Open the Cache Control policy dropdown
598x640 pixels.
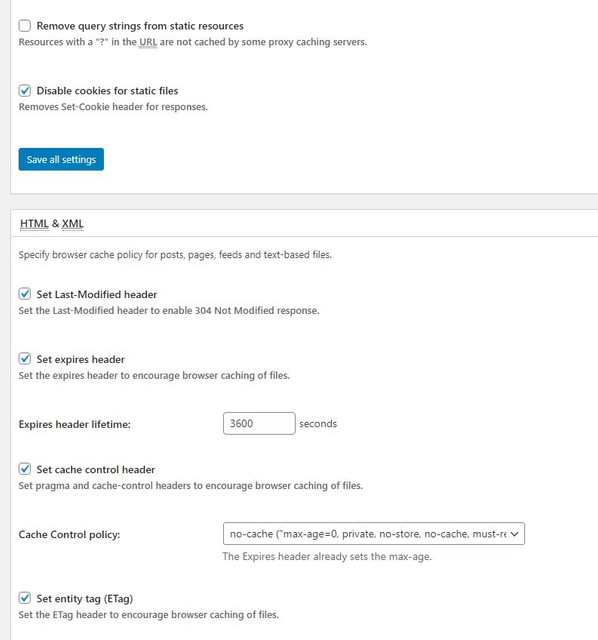(374, 533)
